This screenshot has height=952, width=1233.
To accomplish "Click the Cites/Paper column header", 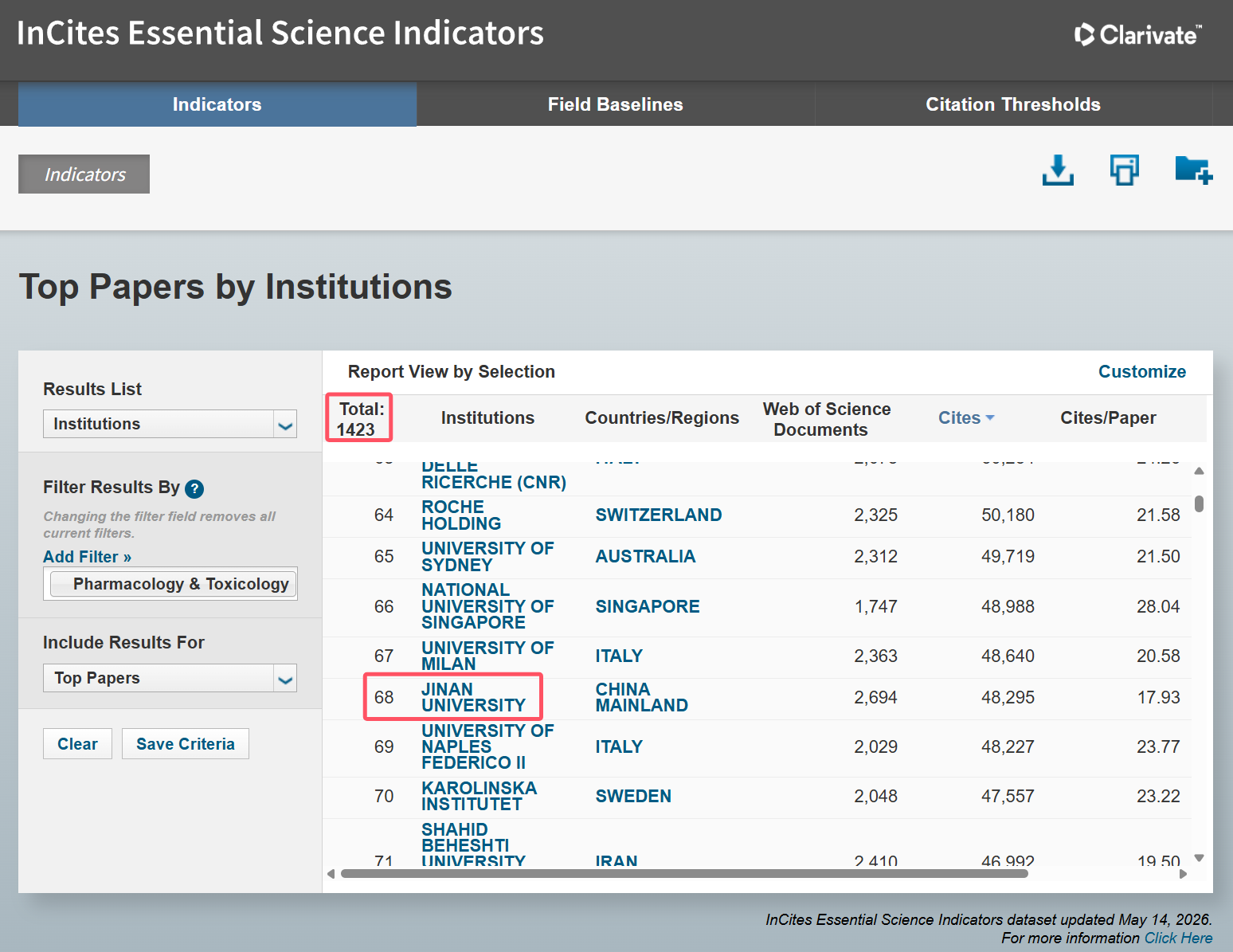I will click(x=1108, y=417).
